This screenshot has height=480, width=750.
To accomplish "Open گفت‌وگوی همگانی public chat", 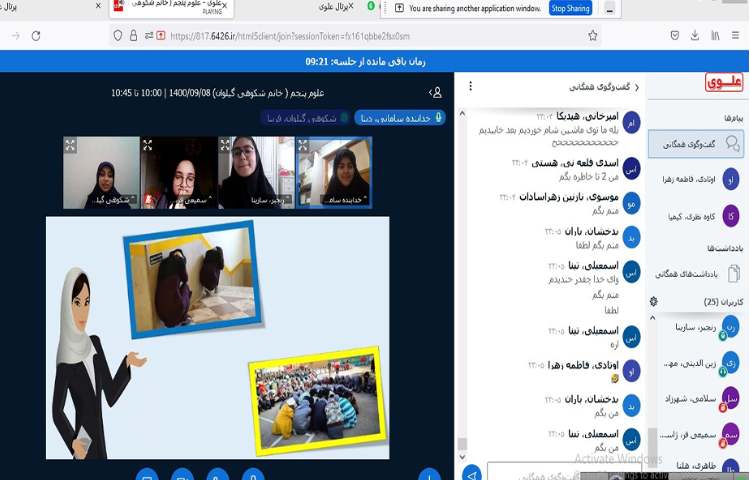I will click(x=696, y=144).
